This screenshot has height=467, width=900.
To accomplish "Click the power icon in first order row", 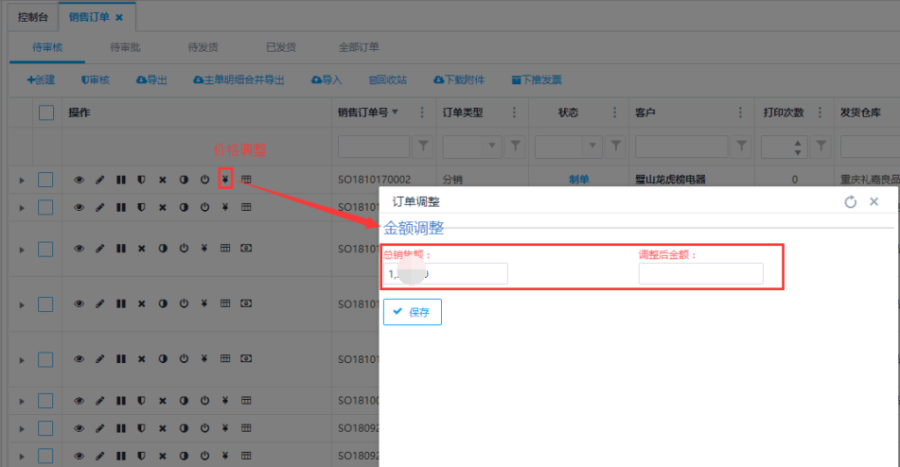I will pos(204,180).
